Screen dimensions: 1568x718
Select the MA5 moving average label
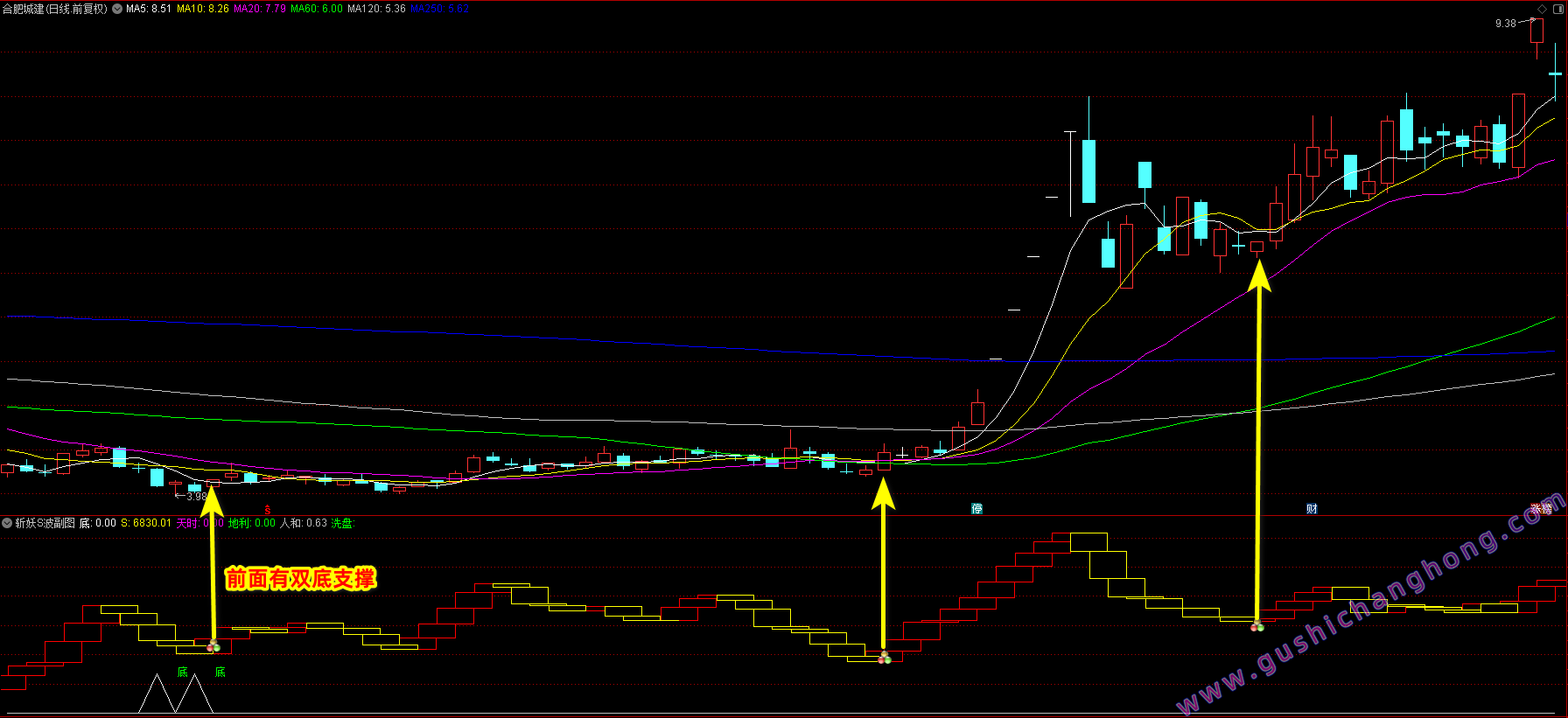[x=149, y=9]
